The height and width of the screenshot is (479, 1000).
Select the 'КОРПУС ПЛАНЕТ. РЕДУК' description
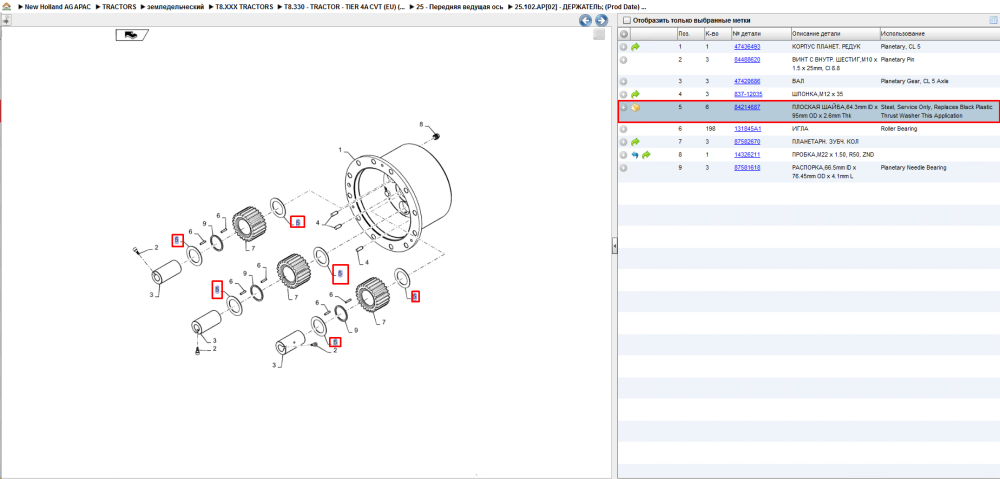(826, 47)
